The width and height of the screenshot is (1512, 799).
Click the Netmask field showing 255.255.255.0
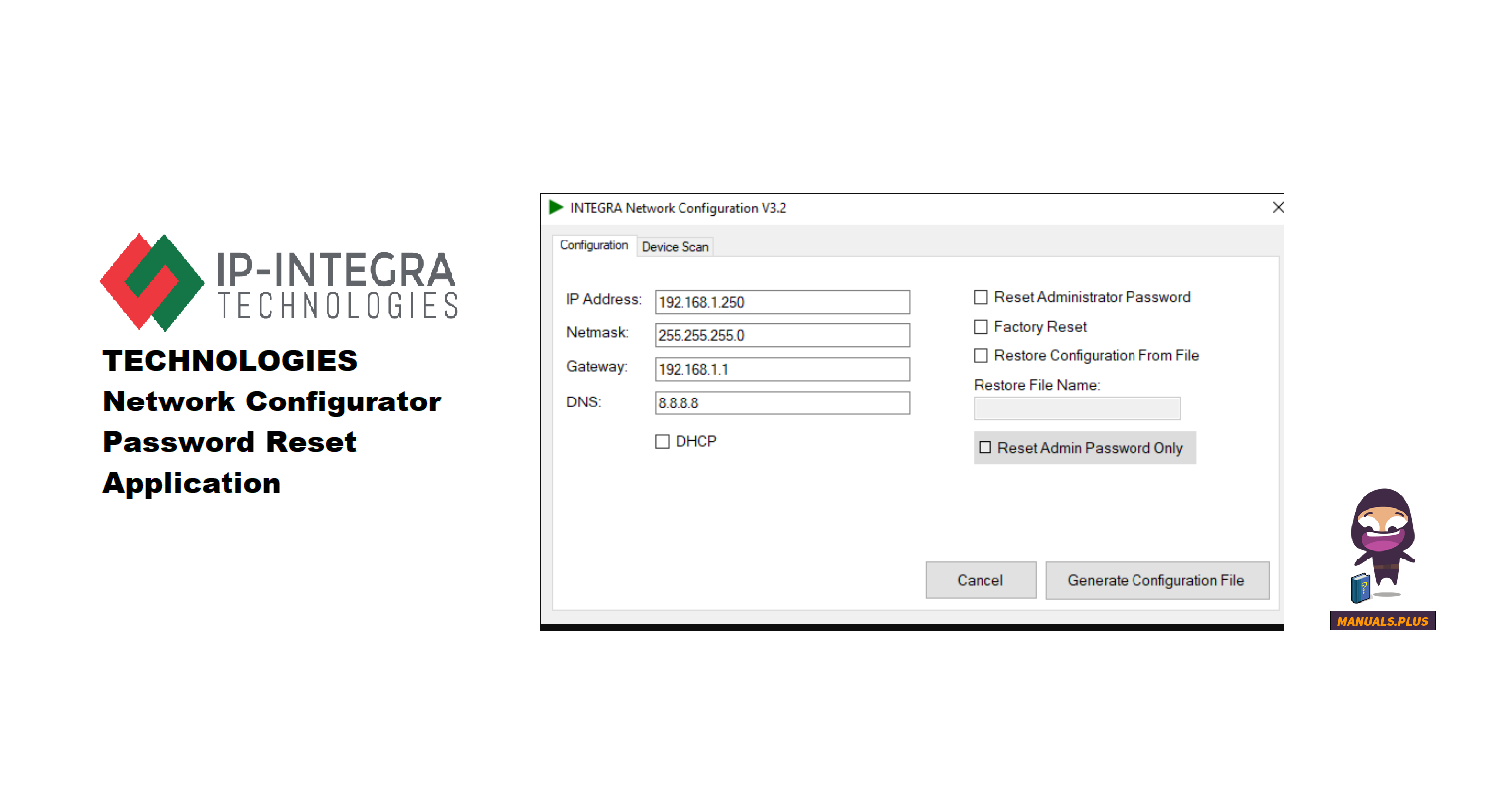[782, 335]
